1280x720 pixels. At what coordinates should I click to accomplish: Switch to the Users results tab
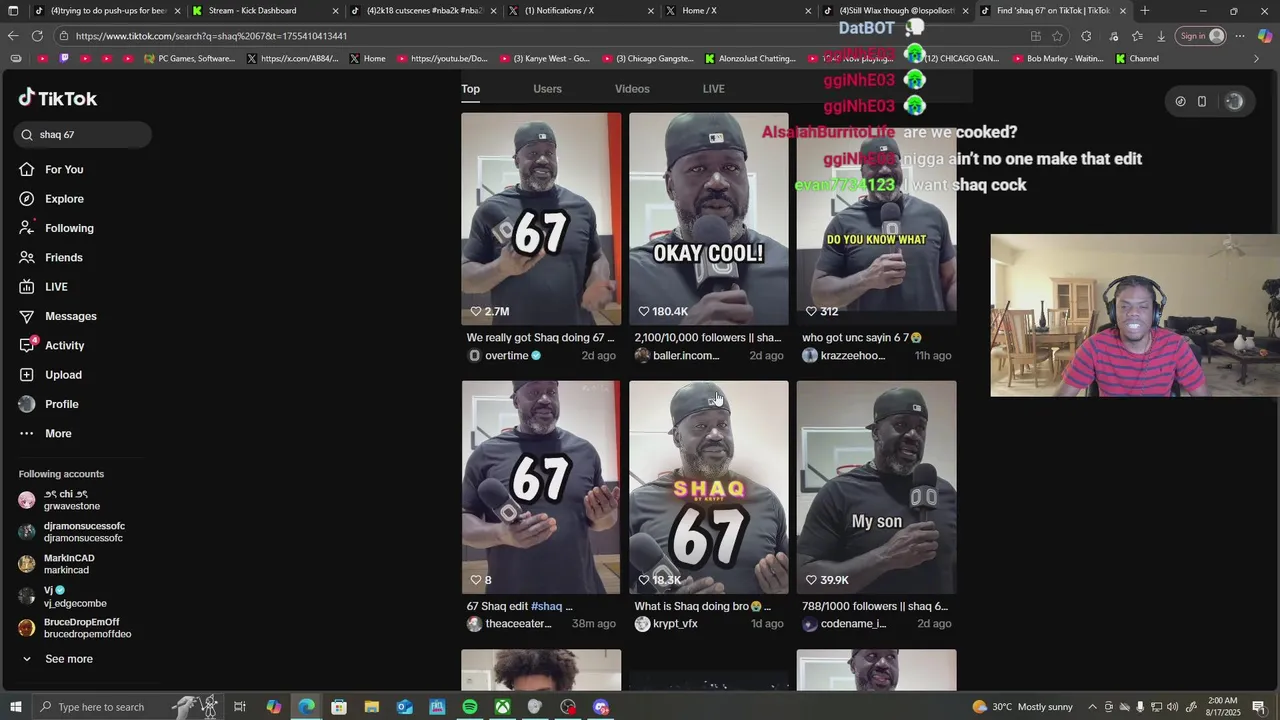547,89
